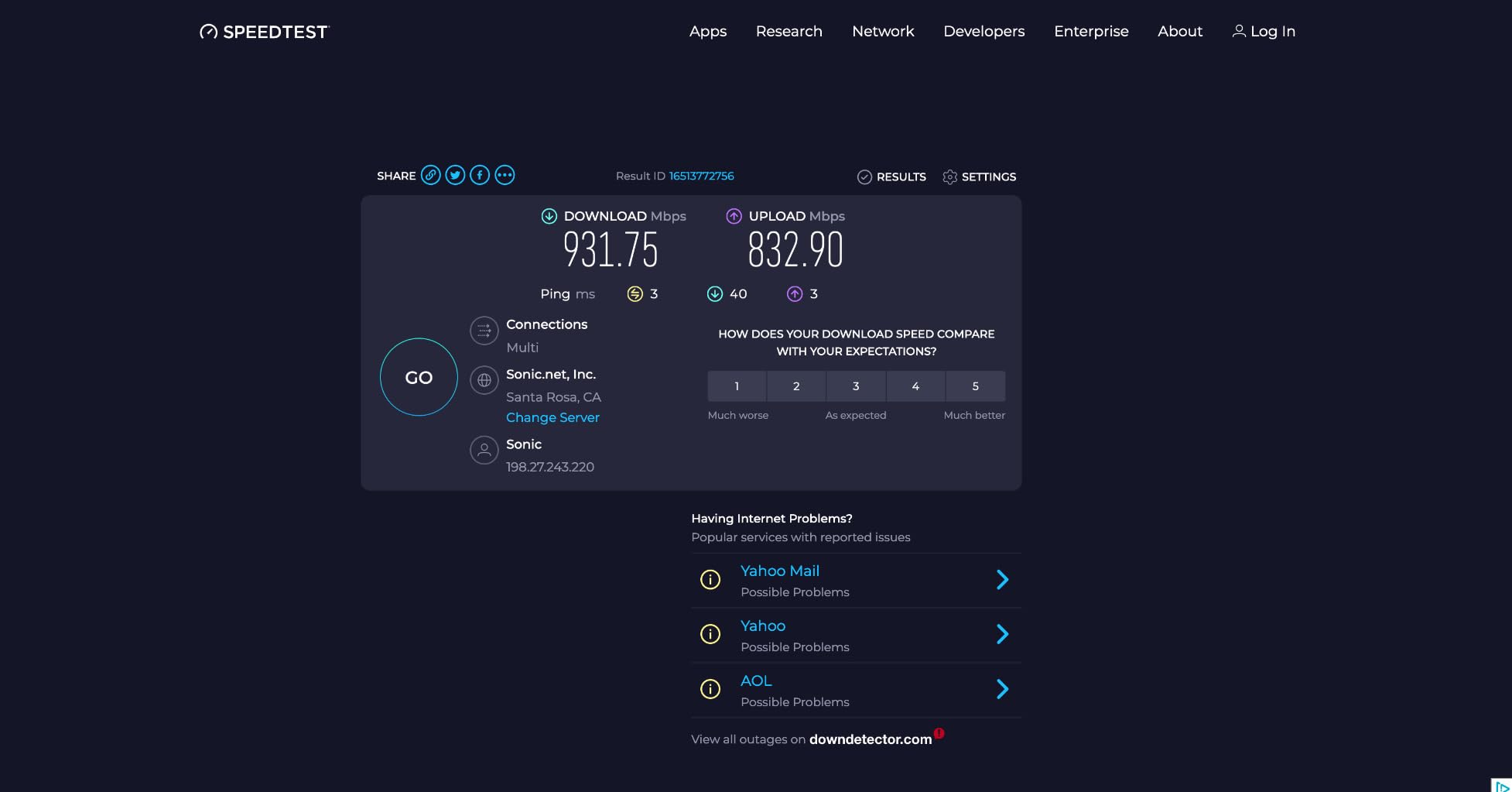Copy the result link using the share link icon
Screen dimensions: 1512x792
pos(431,175)
